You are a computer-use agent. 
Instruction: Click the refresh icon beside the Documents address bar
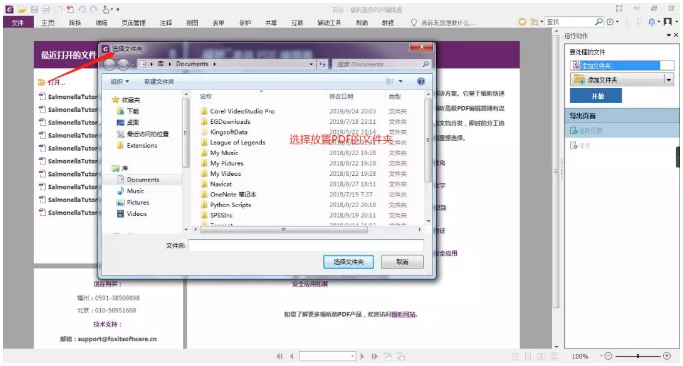pyautogui.click(x=323, y=64)
